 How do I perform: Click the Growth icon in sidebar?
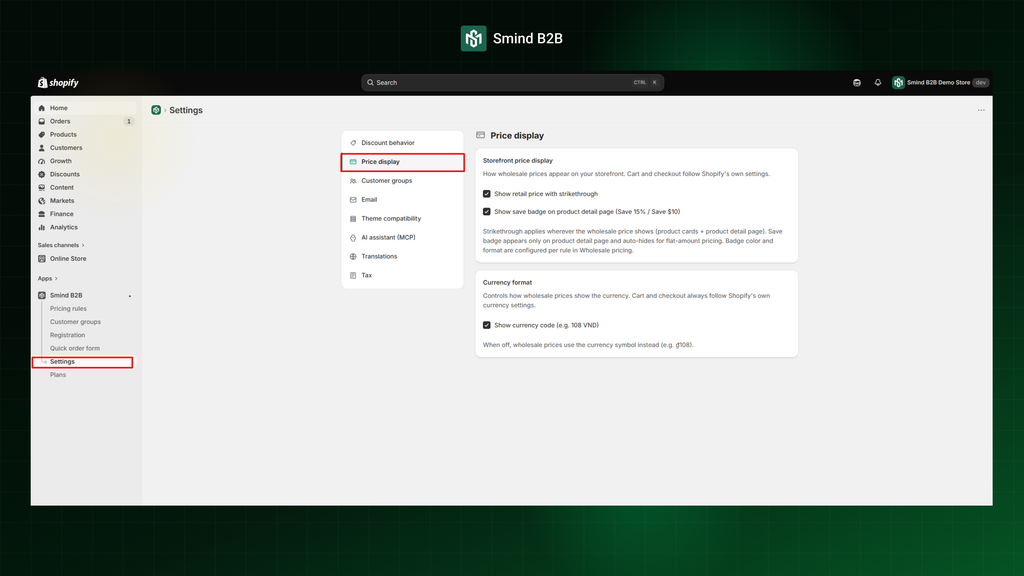tap(42, 161)
